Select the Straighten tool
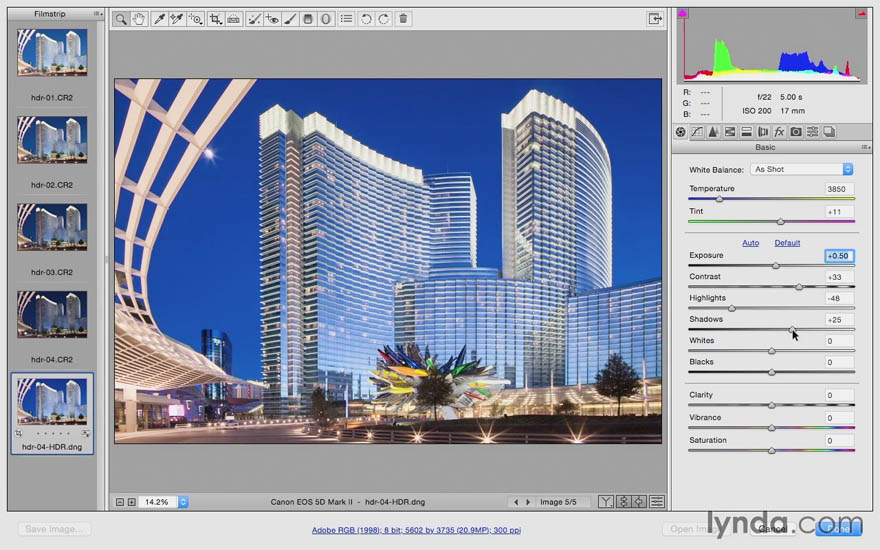Image resolution: width=880 pixels, height=550 pixels. [x=233, y=19]
